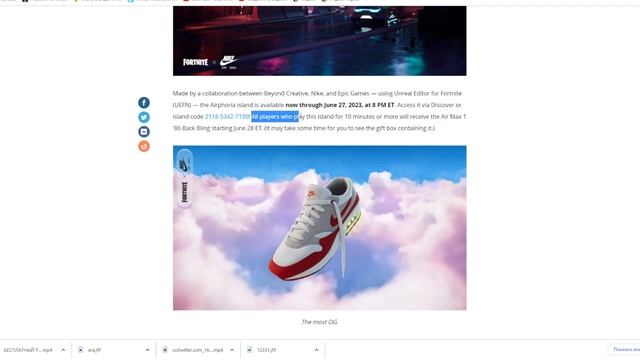Screen dimensions: 640x360
Task: Share the article via email icon
Action: [144, 131]
